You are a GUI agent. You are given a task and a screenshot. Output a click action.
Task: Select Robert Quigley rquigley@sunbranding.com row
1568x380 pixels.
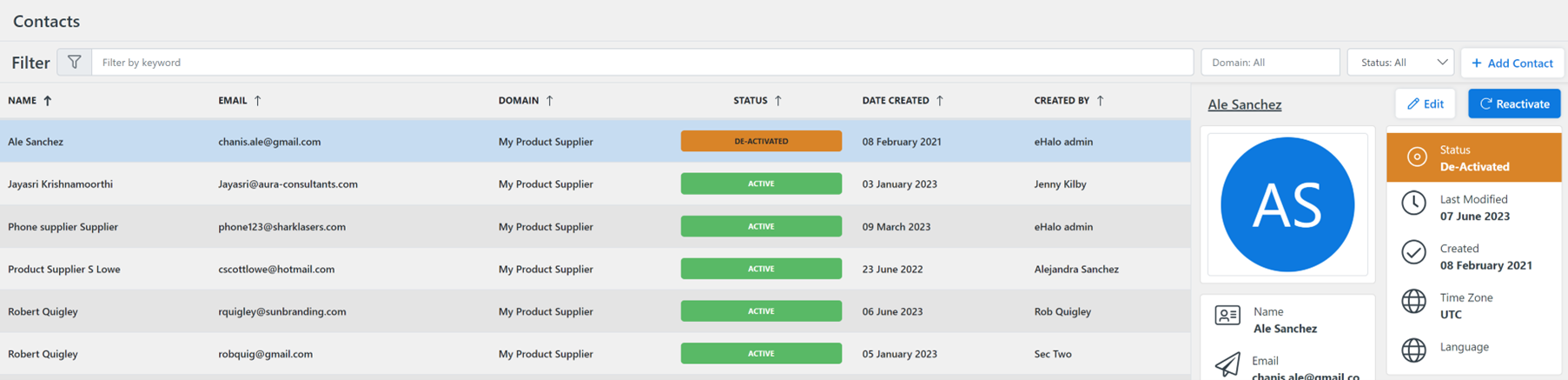tap(595, 311)
